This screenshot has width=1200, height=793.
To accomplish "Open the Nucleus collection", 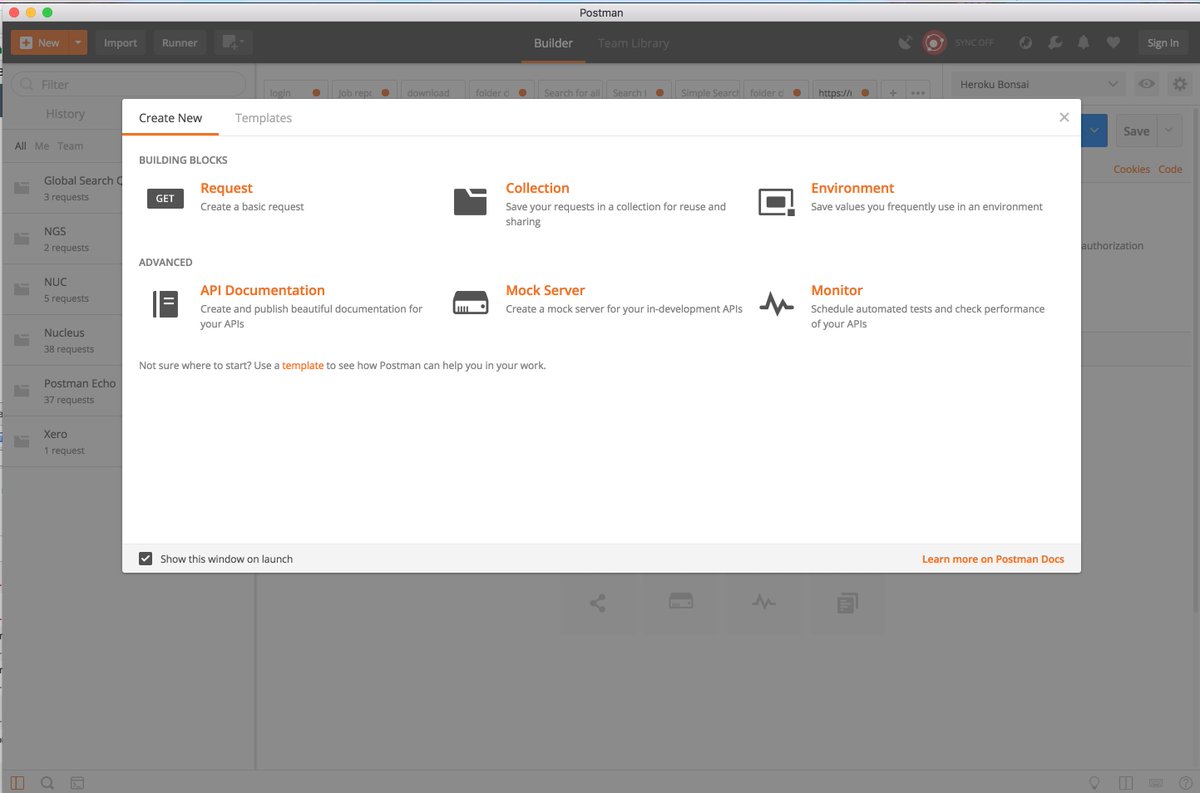I will 64,340.
